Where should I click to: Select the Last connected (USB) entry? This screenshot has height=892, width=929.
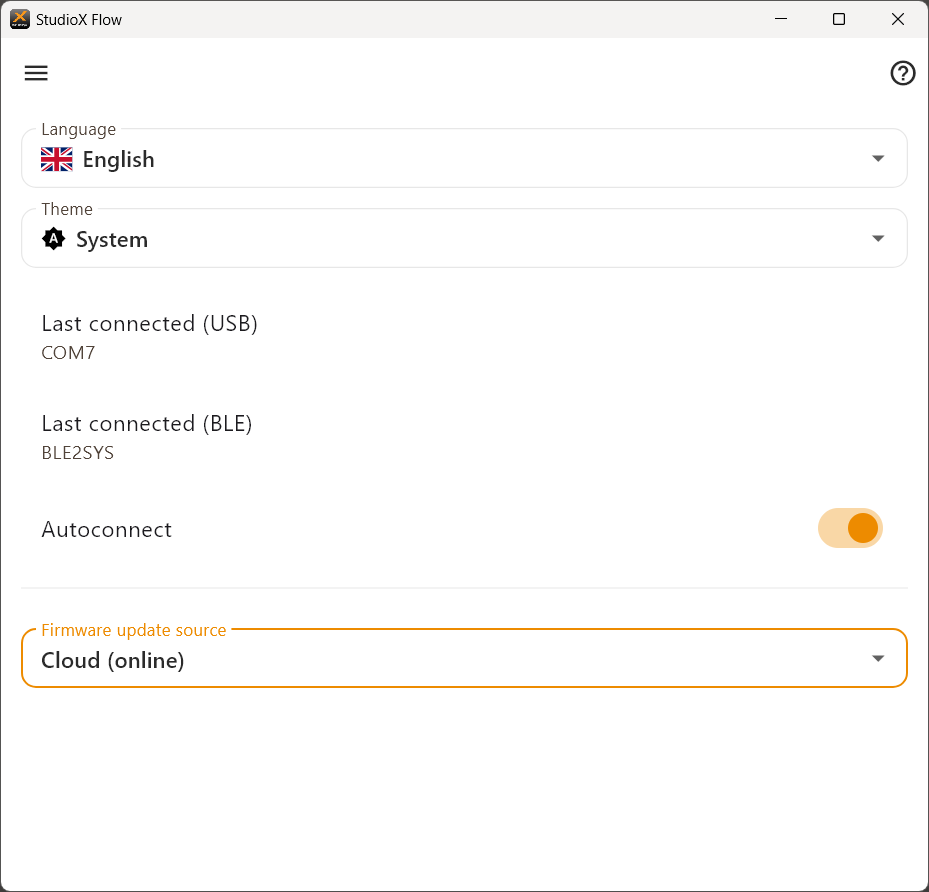pyautogui.click(x=150, y=324)
